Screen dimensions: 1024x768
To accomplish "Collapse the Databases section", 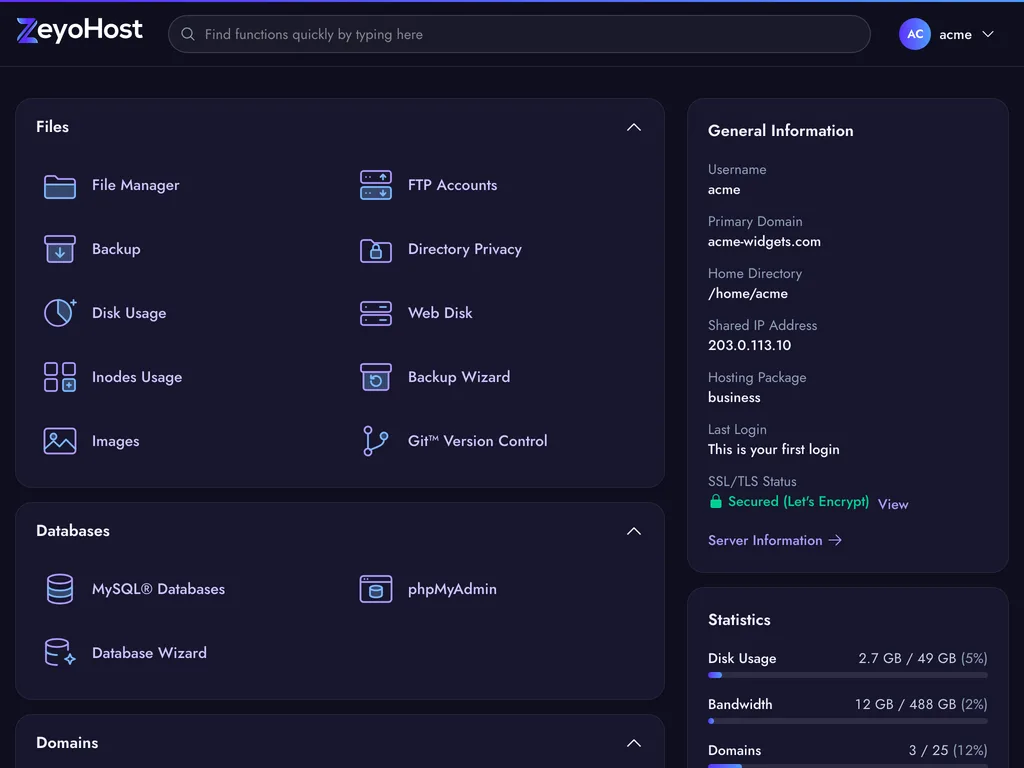I will [633, 532].
